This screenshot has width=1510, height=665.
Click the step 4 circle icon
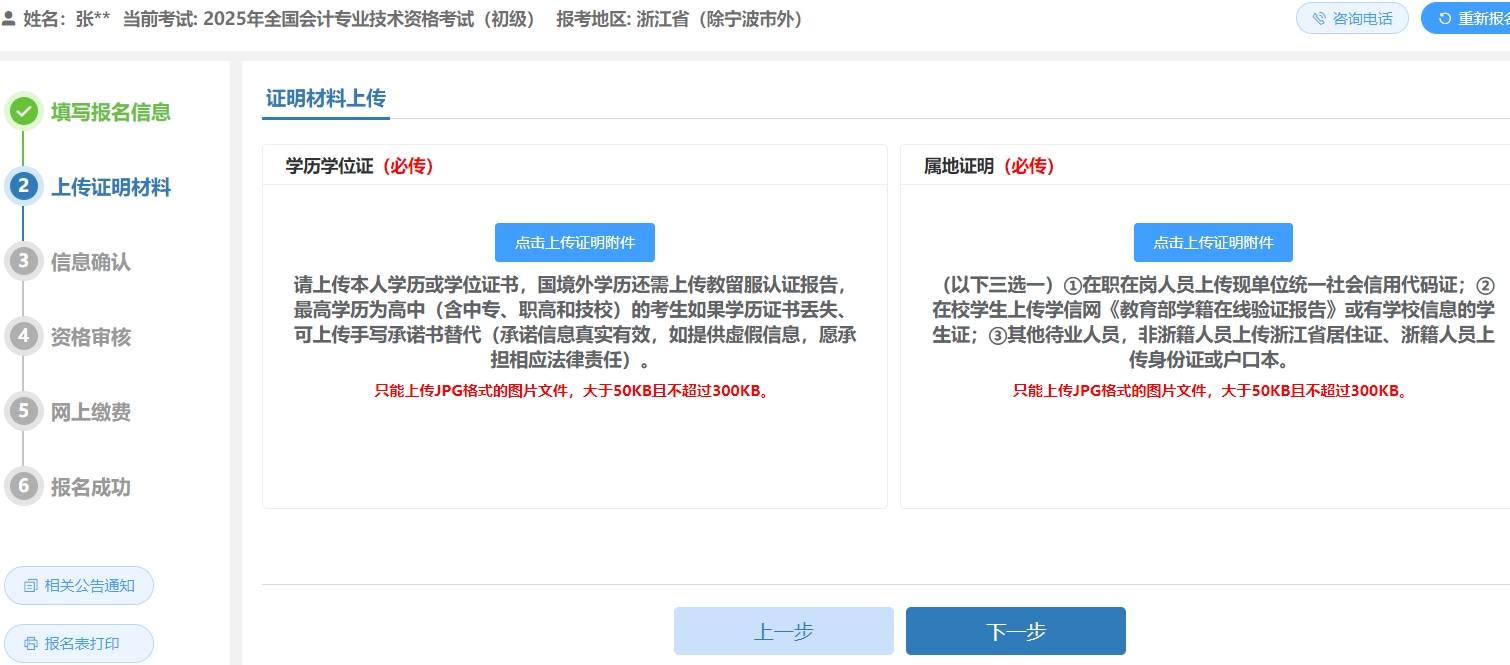click(x=24, y=337)
